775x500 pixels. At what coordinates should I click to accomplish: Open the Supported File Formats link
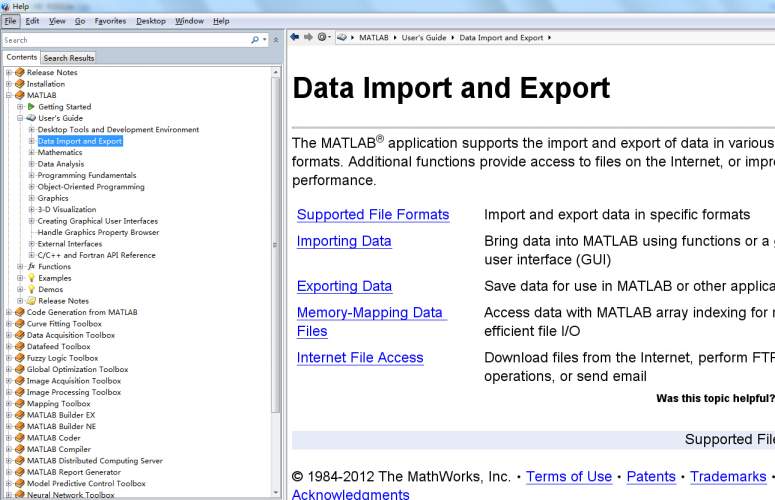point(373,214)
